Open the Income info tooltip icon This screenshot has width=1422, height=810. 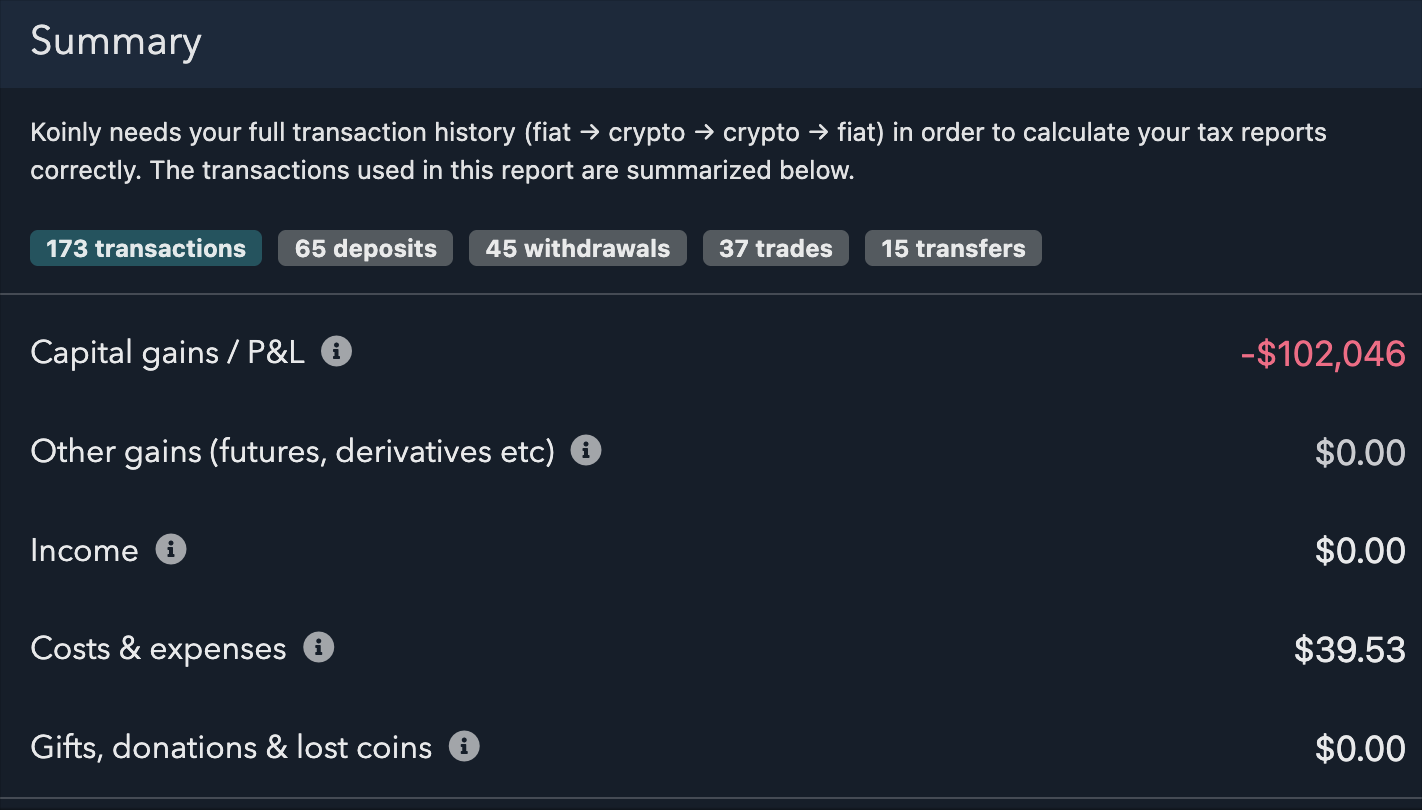pos(171,550)
